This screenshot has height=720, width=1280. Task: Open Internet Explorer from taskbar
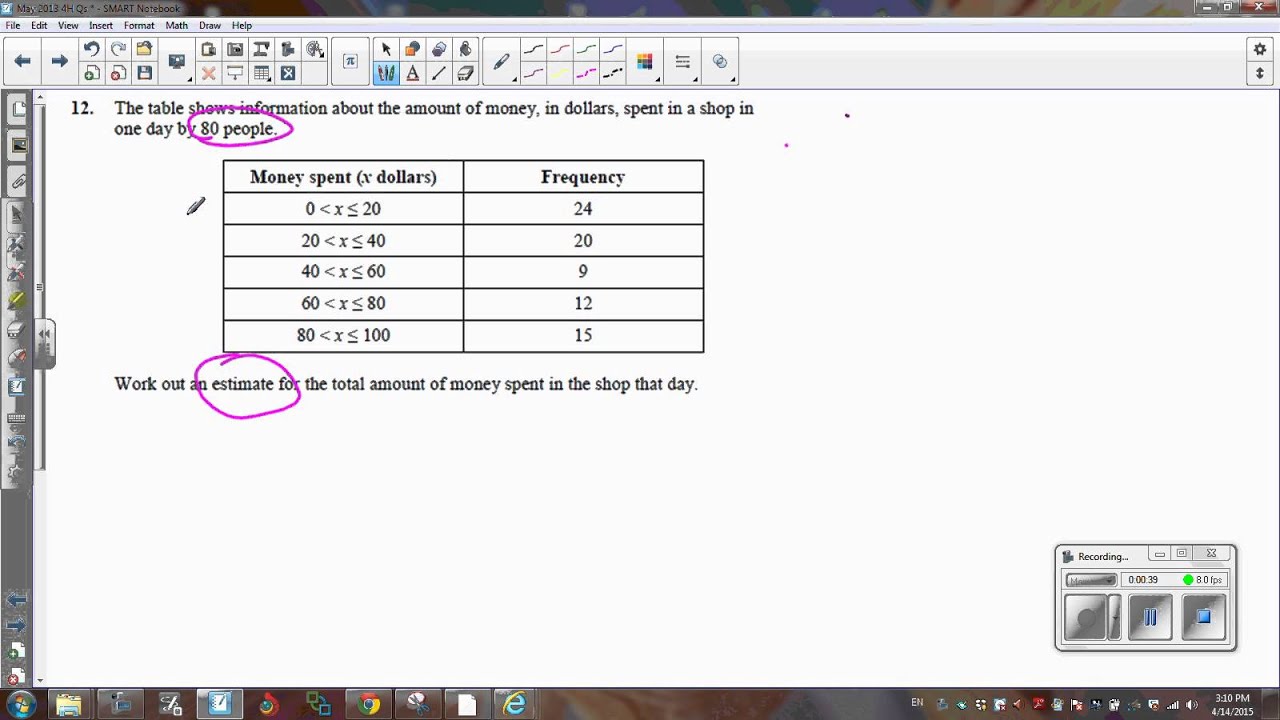click(515, 705)
